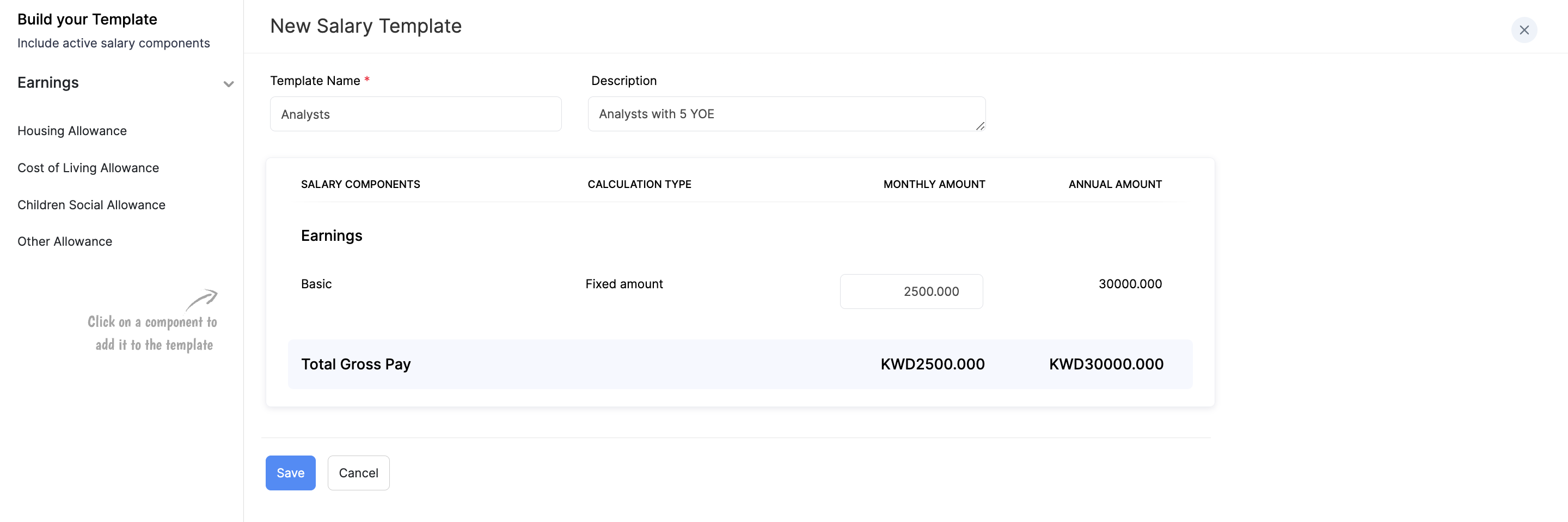This screenshot has width=1568, height=522.
Task: Select the Basic salary component row
Action: pyautogui.click(x=316, y=284)
